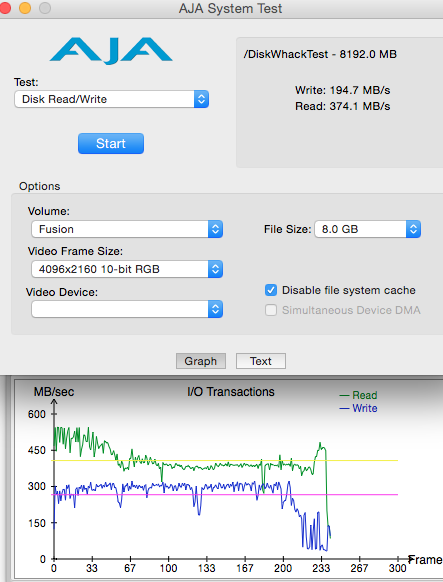
Task: Click the Simultaneous Device DMA checkbox
Action: (271, 310)
